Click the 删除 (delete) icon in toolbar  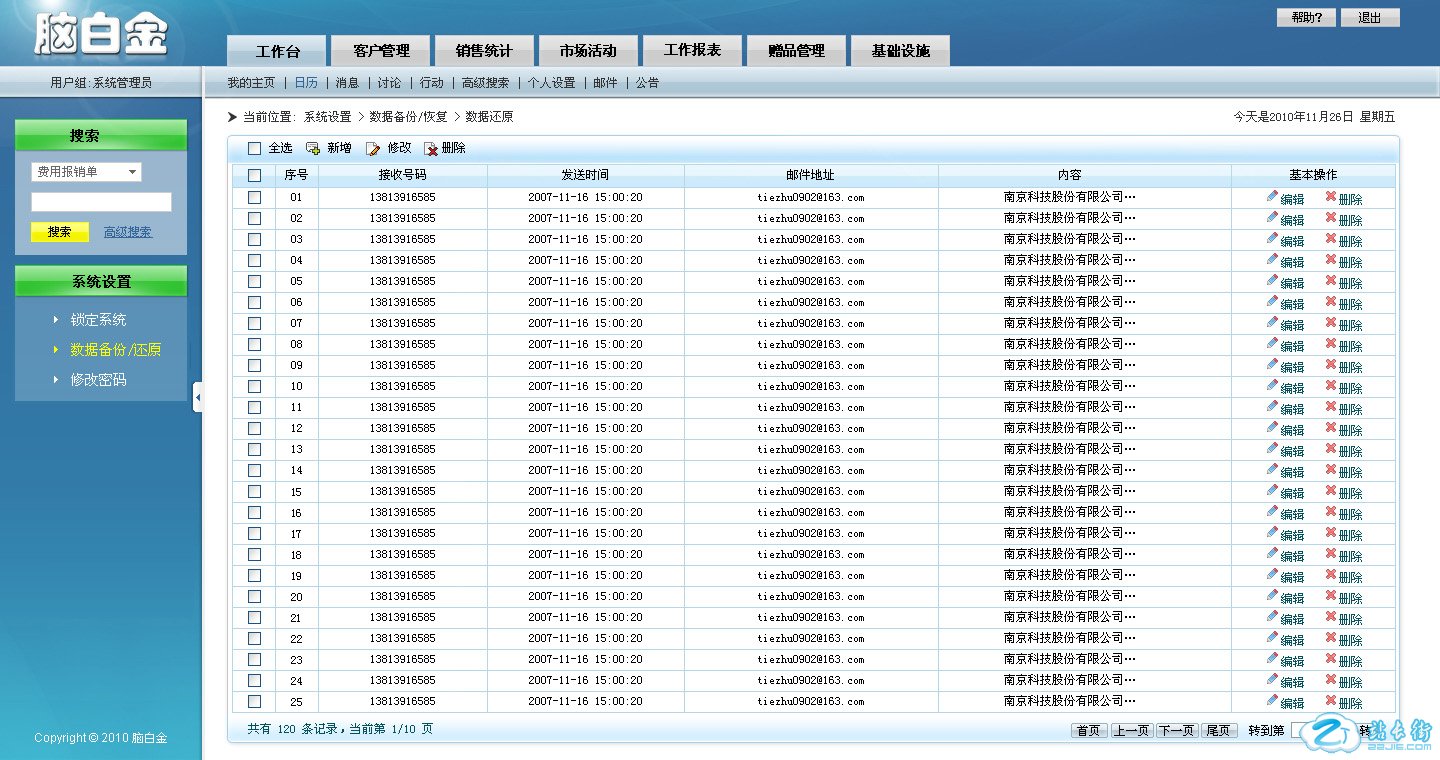point(431,148)
